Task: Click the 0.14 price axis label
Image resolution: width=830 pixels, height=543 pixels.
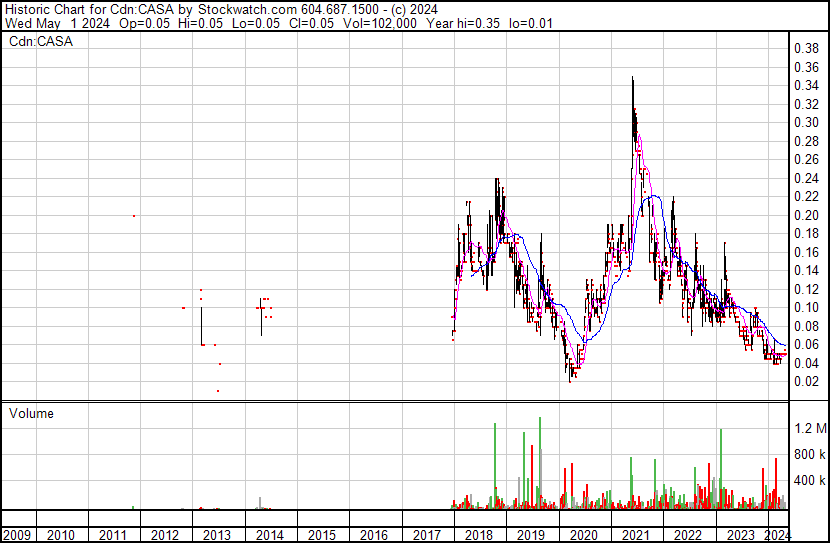Action: [x=806, y=270]
